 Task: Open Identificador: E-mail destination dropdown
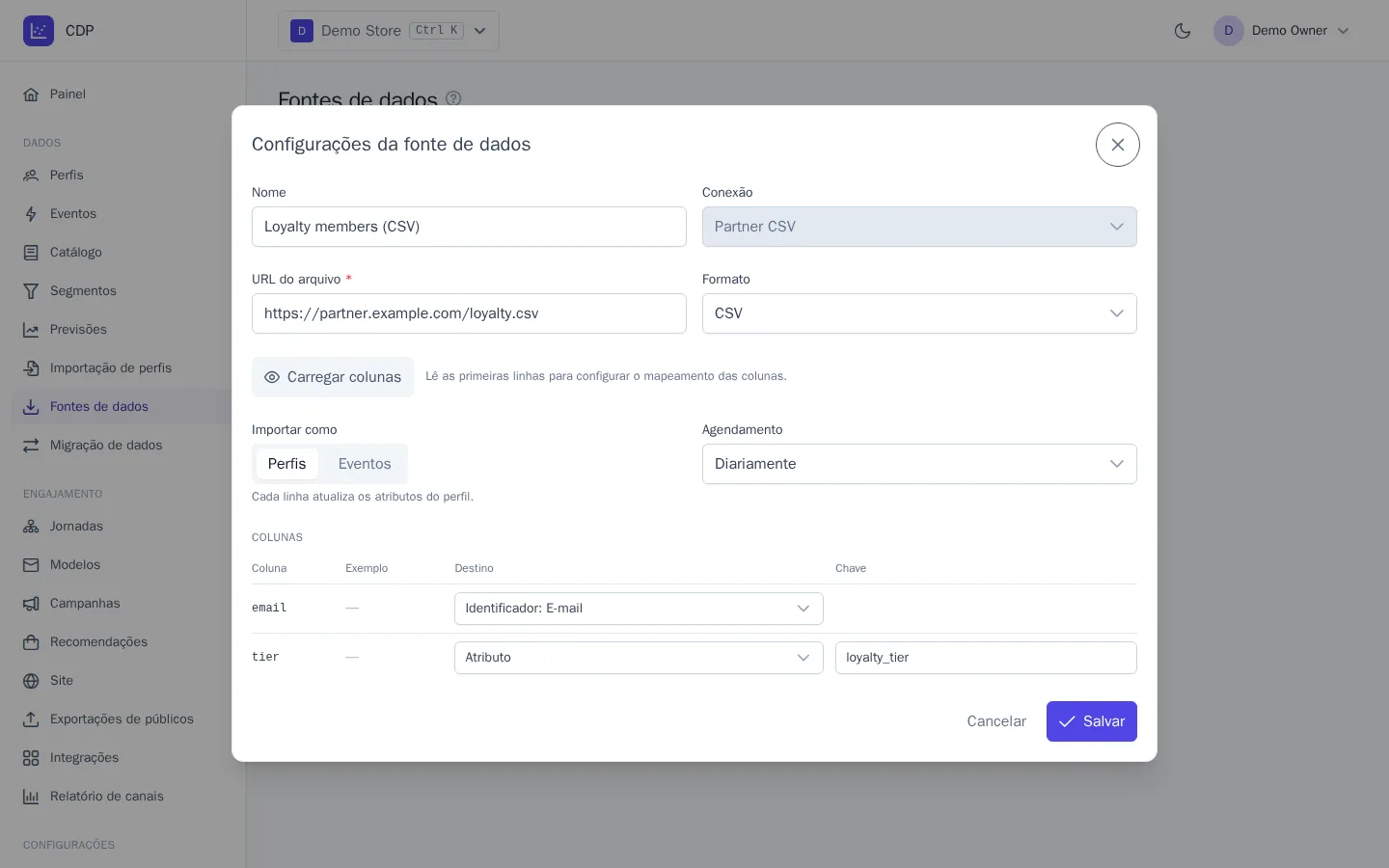[x=639, y=609]
